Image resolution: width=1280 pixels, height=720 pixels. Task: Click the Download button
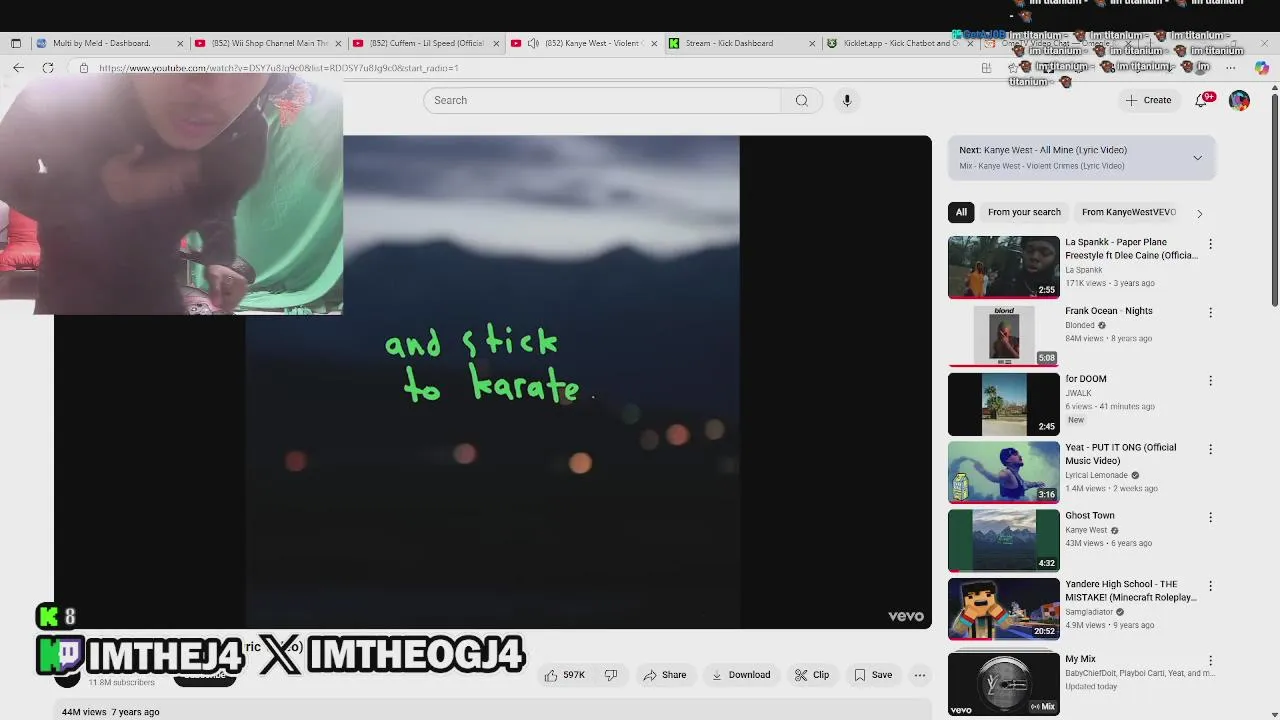pos(741,675)
